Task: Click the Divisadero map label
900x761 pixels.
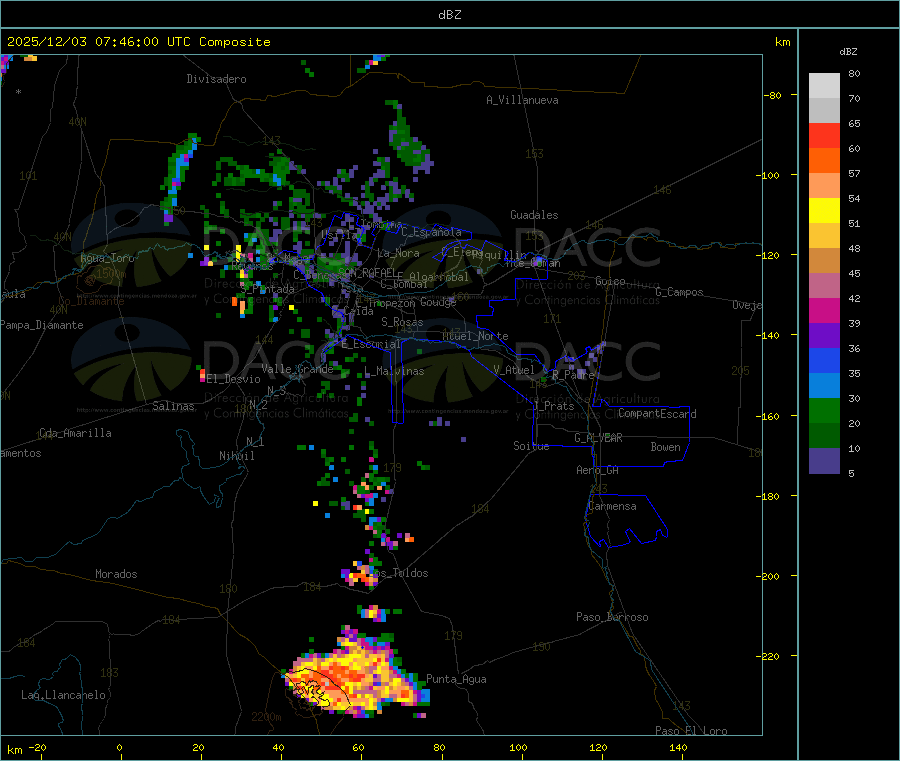Action: 216,79
